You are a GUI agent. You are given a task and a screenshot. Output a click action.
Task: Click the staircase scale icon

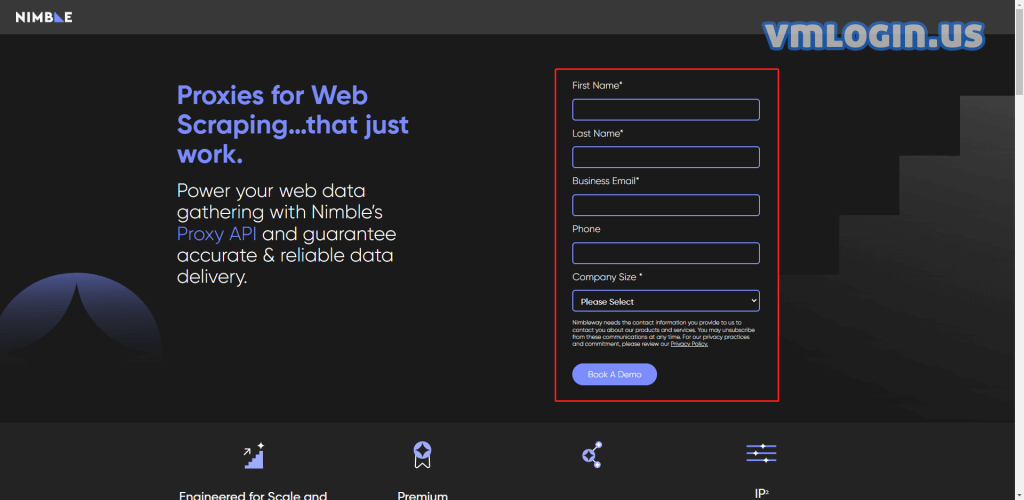[x=254, y=455]
